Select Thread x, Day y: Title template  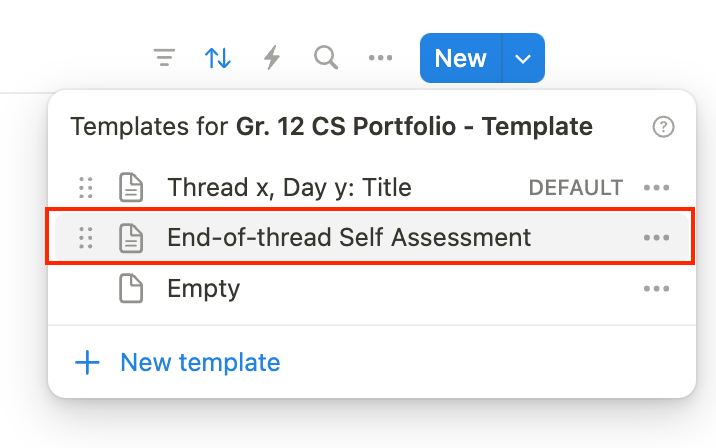click(x=289, y=187)
